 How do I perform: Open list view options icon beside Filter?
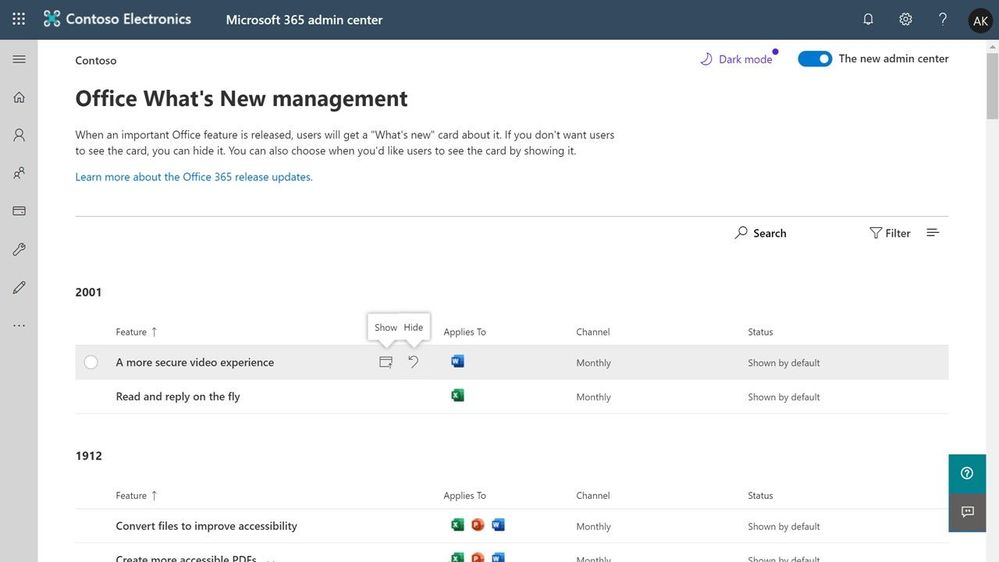pyautogui.click(x=933, y=233)
